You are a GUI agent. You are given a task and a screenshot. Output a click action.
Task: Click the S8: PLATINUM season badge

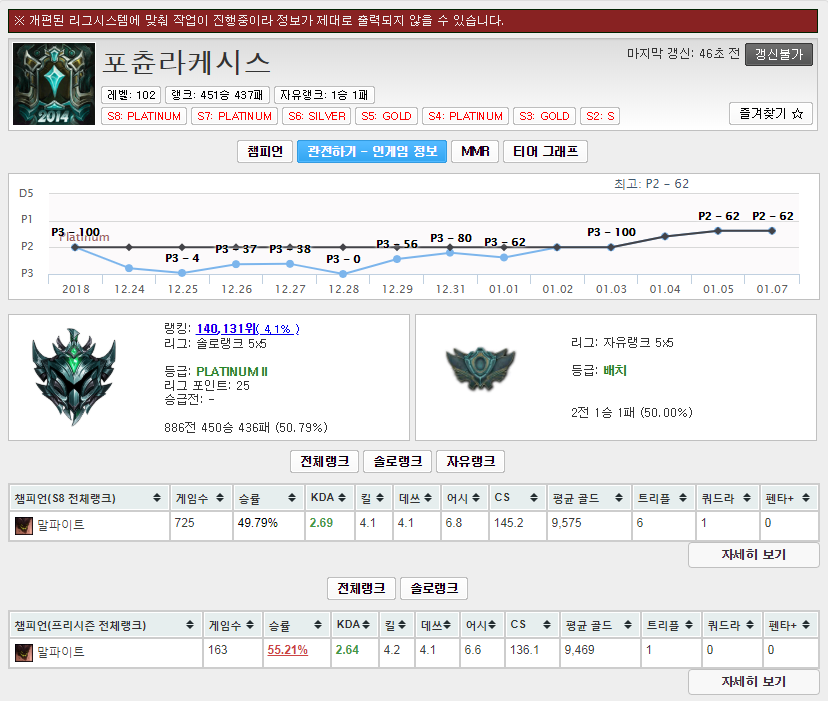pyautogui.click(x=144, y=116)
